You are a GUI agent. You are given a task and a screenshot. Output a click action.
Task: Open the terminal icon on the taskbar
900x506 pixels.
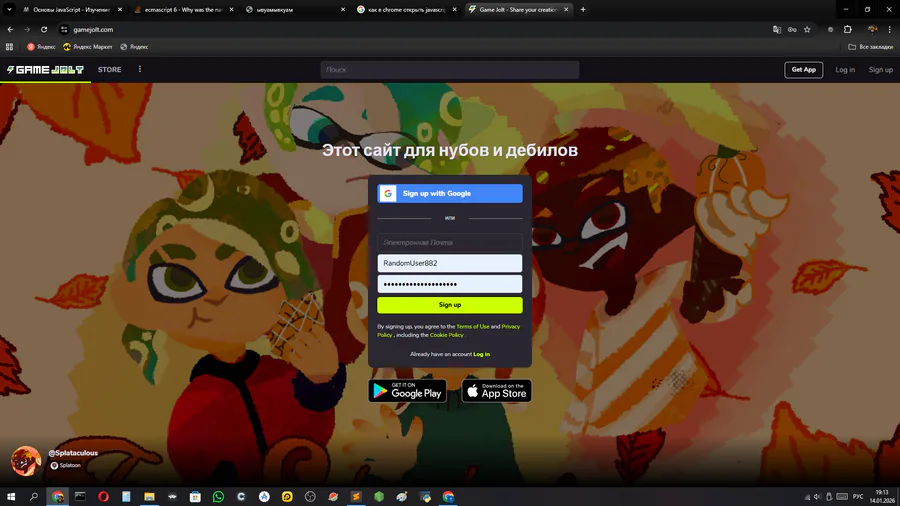[80, 496]
